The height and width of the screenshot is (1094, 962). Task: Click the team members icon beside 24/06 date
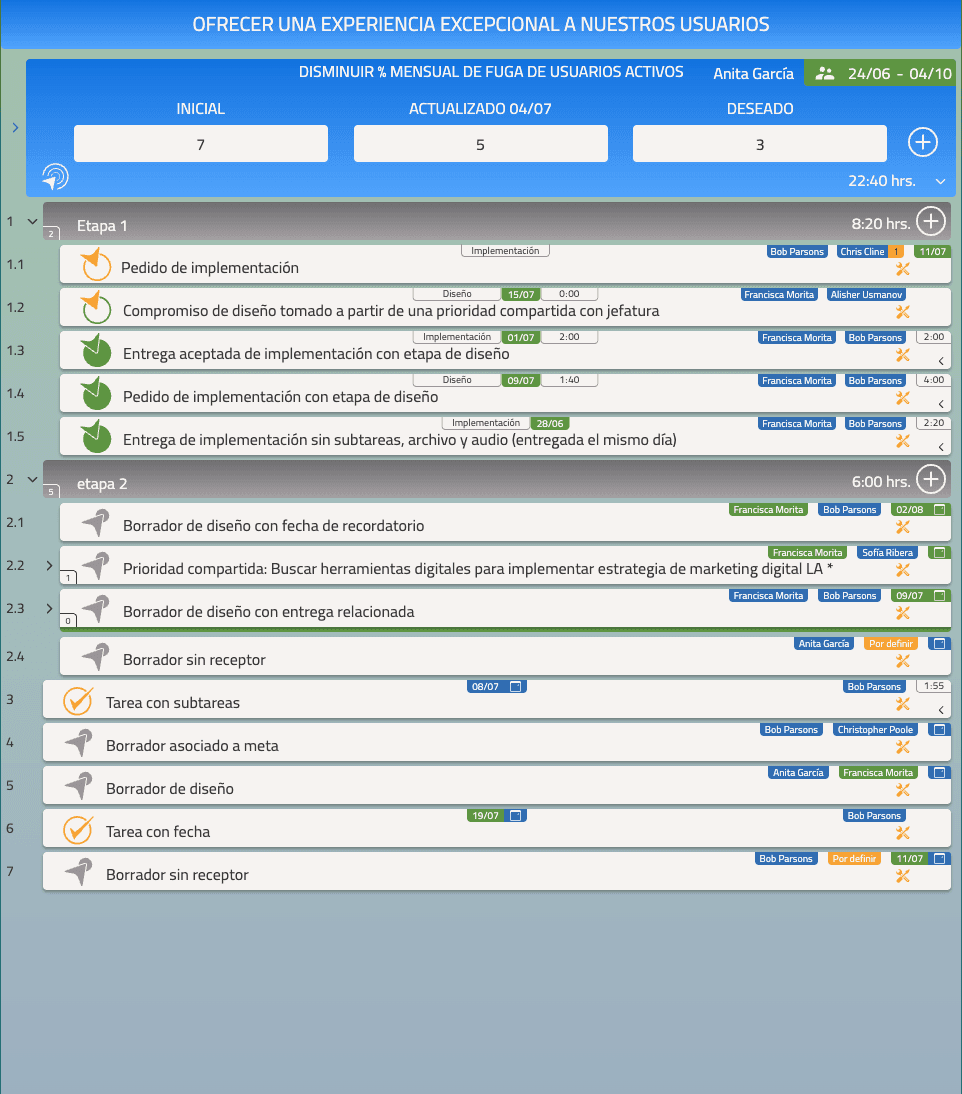point(825,73)
